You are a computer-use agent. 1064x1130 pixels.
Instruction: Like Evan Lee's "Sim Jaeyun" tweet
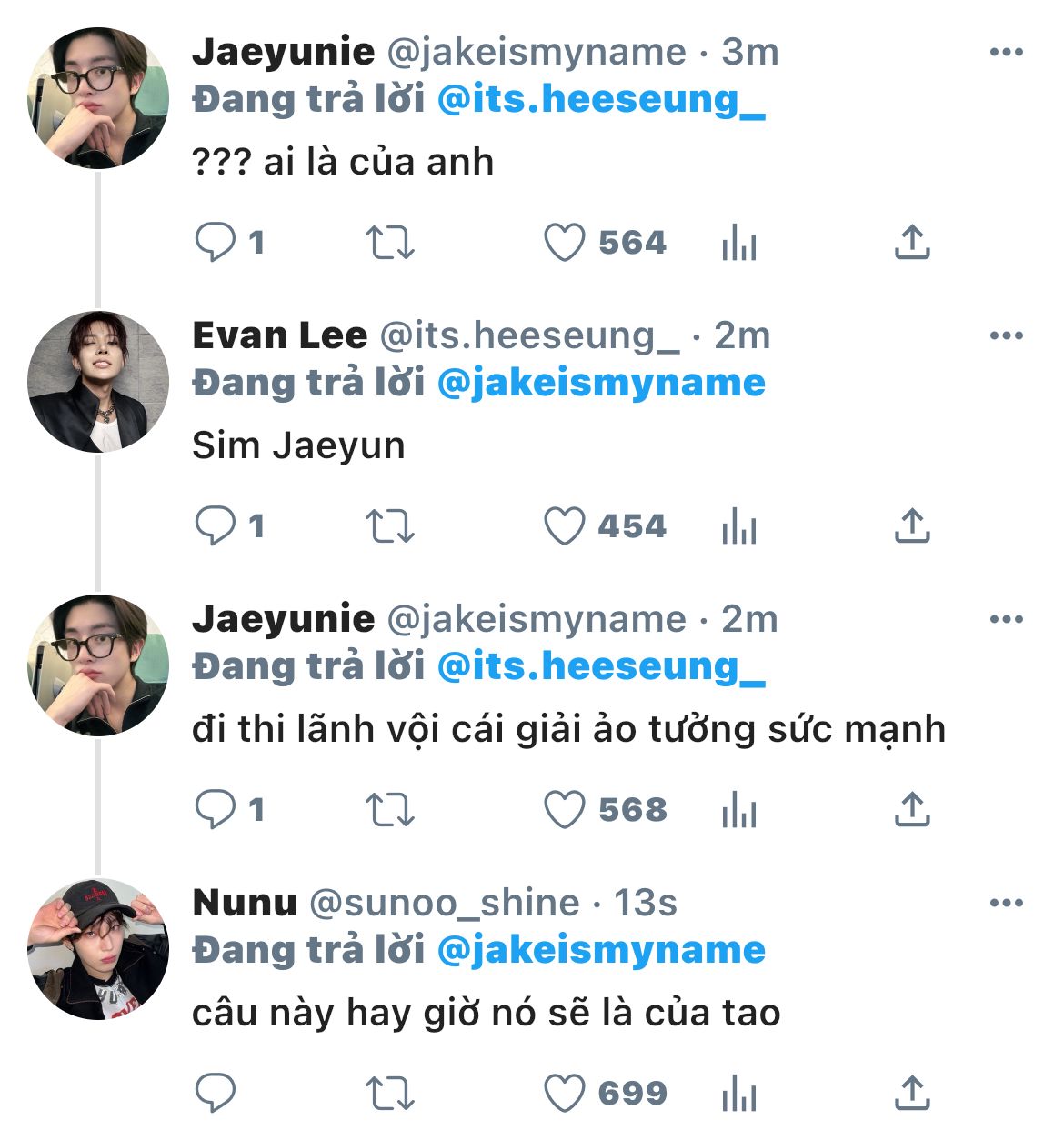pos(564,526)
